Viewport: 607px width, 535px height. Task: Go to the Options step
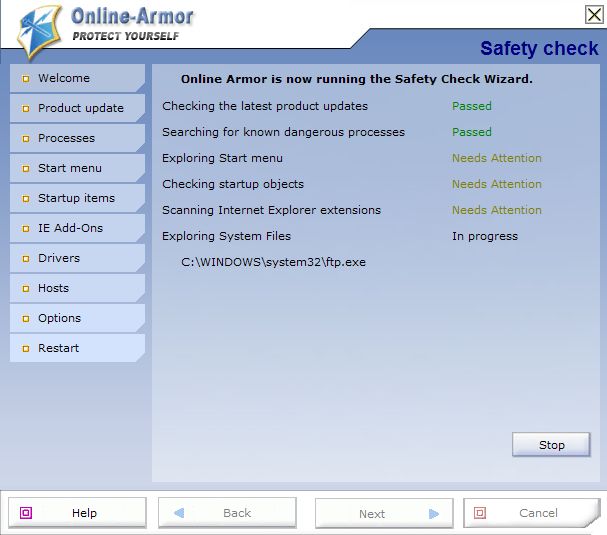(77, 318)
